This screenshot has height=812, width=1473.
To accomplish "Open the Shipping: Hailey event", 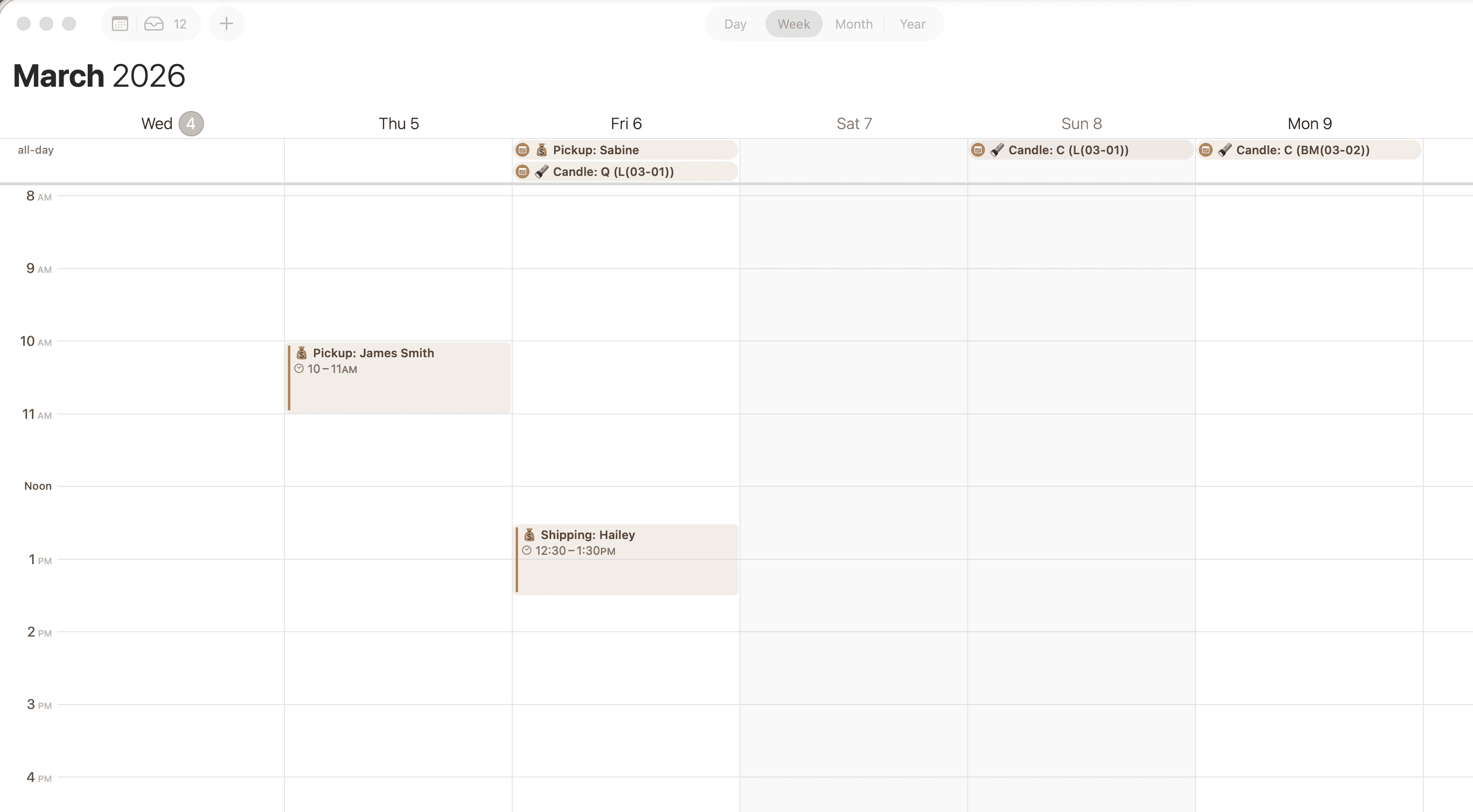I will (626, 559).
